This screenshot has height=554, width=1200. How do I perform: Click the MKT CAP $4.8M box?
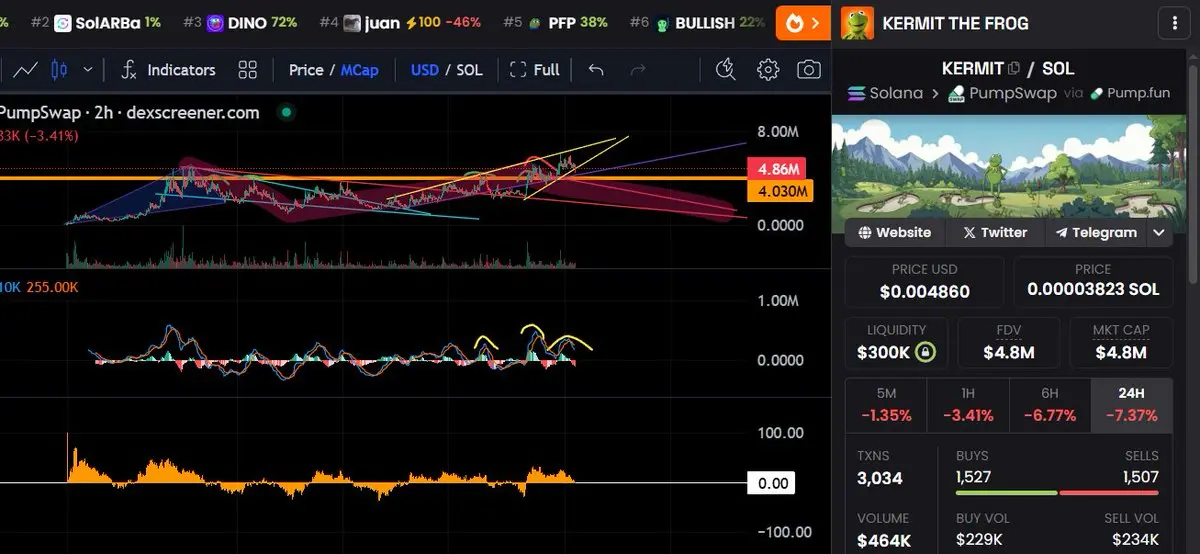(1120, 342)
